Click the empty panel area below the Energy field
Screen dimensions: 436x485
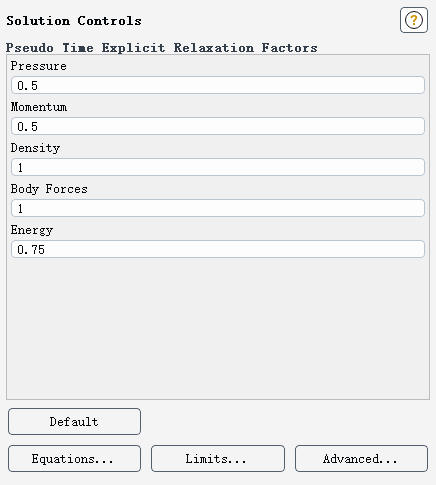click(218, 328)
